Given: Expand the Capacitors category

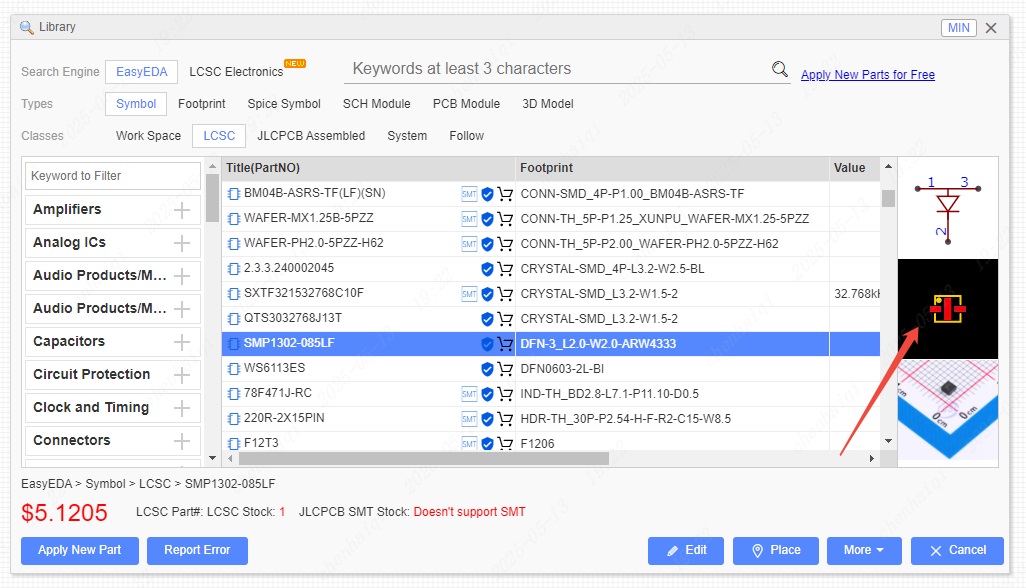Looking at the screenshot, I should click(x=182, y=342).
